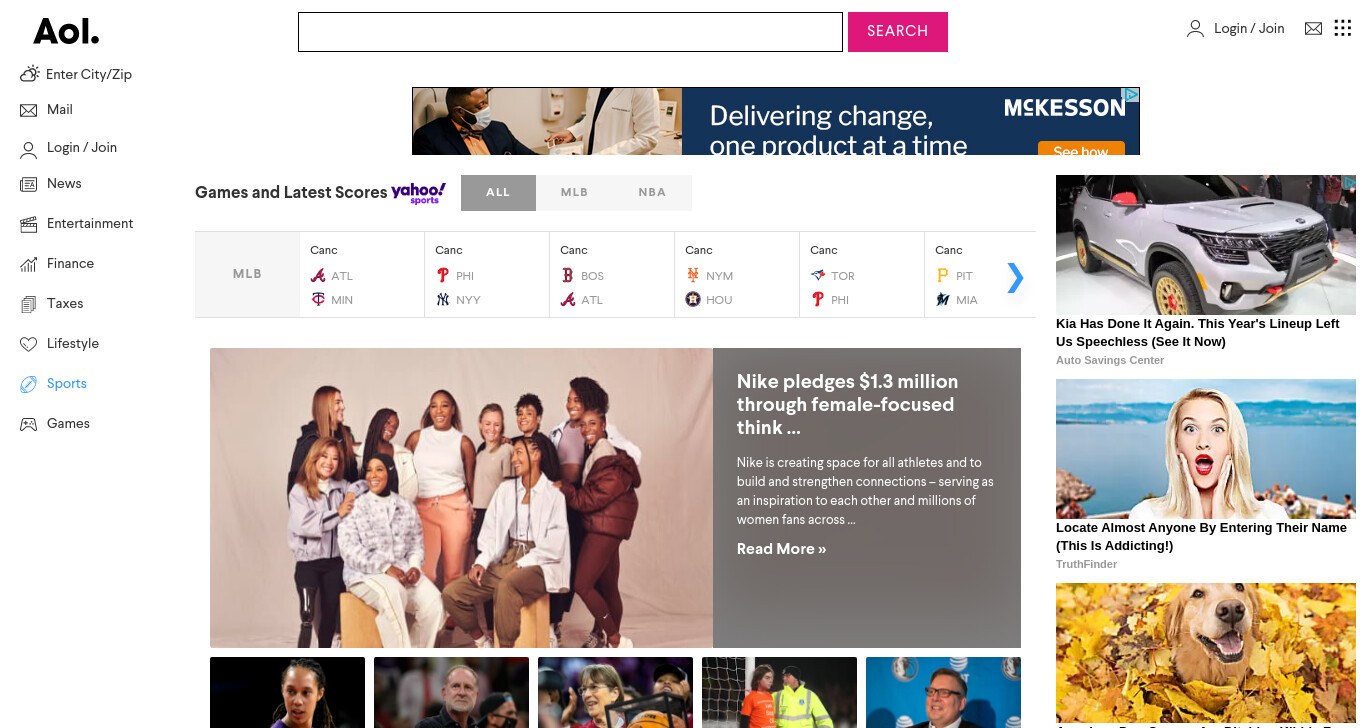Viewport: 1366px width, 728px height.
Task: Click the News sidebar label
Action: pyautogui.click(x=64, y=184)
